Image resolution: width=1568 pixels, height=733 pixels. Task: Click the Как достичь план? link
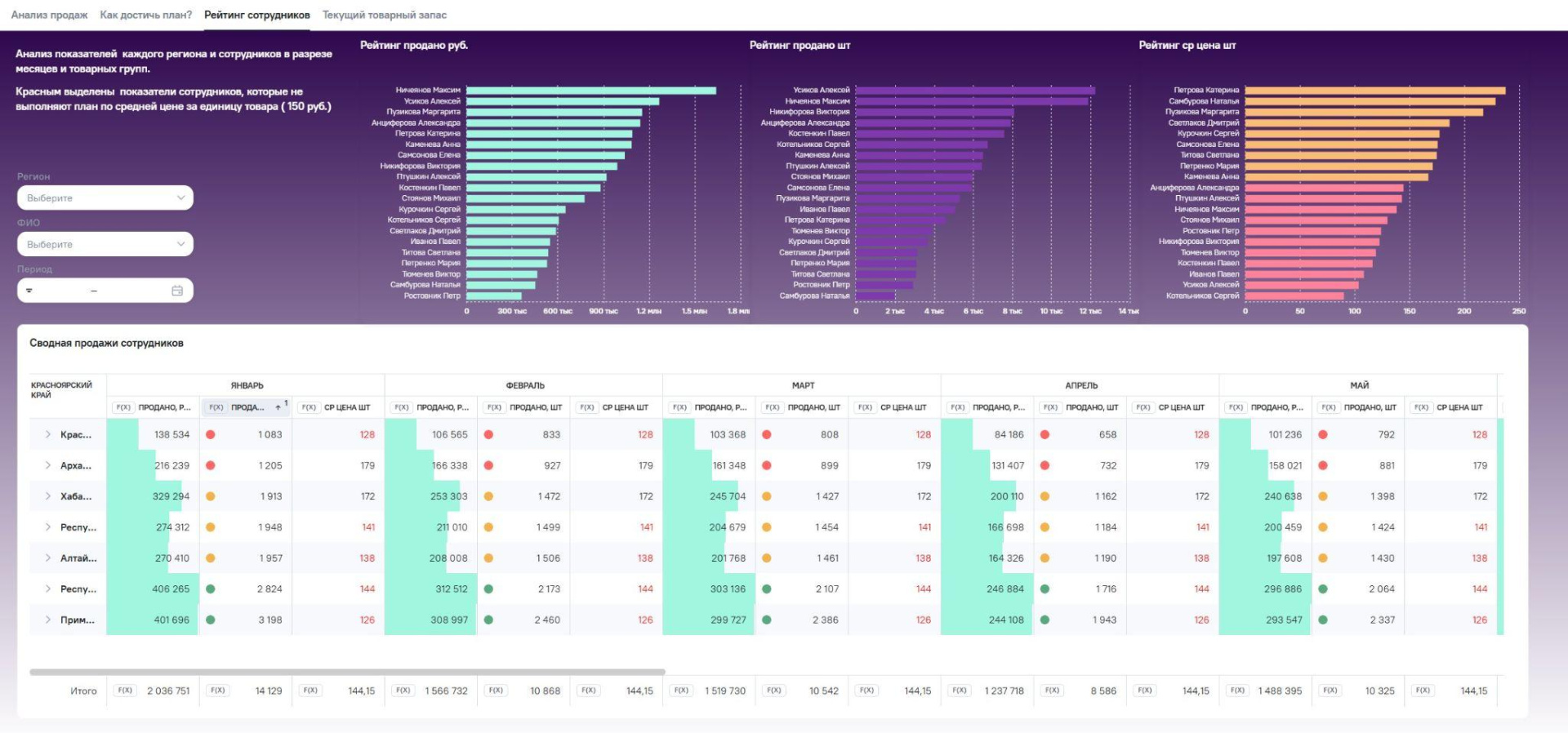pos(145,15)
